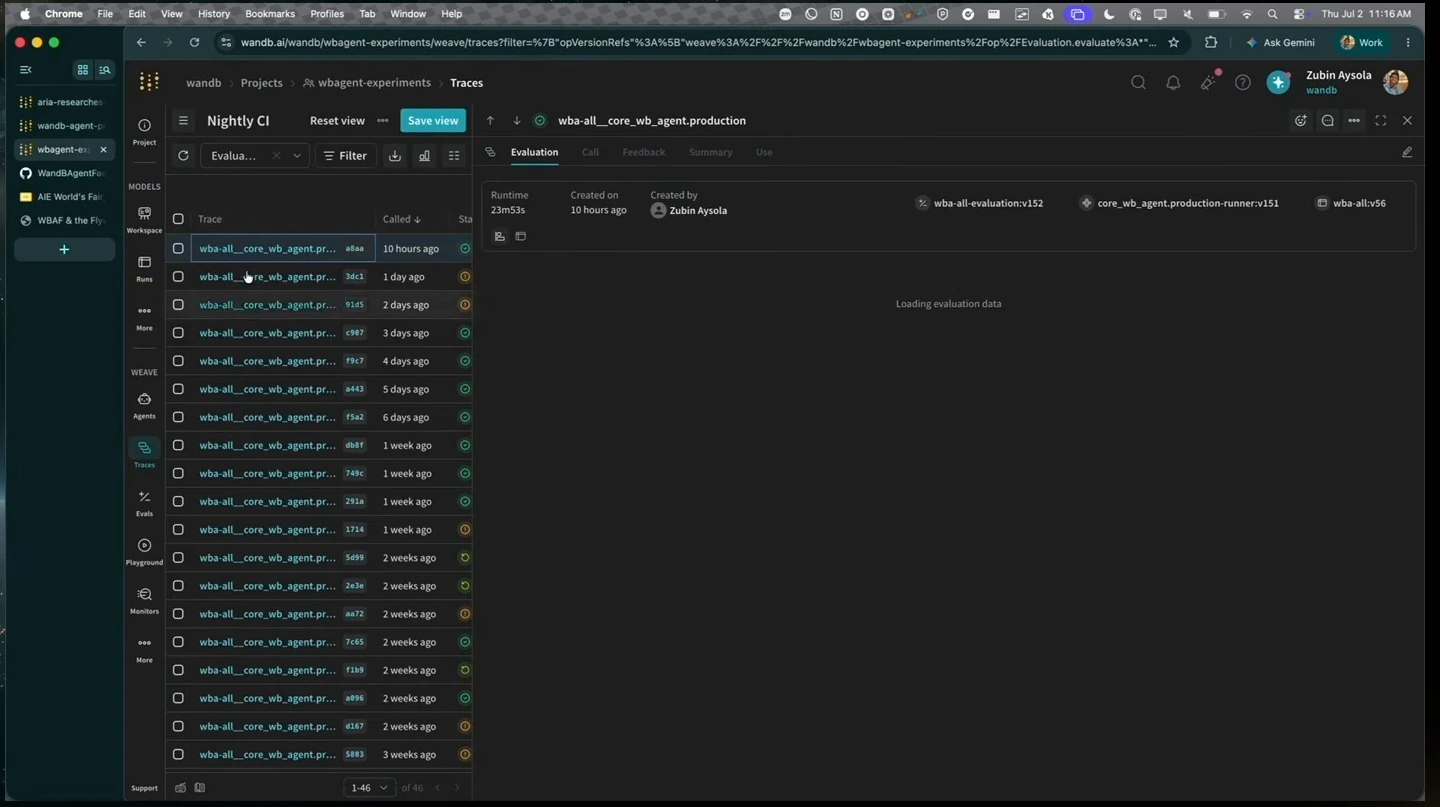
Task: Open the Filter button
Action: point(346,156)
